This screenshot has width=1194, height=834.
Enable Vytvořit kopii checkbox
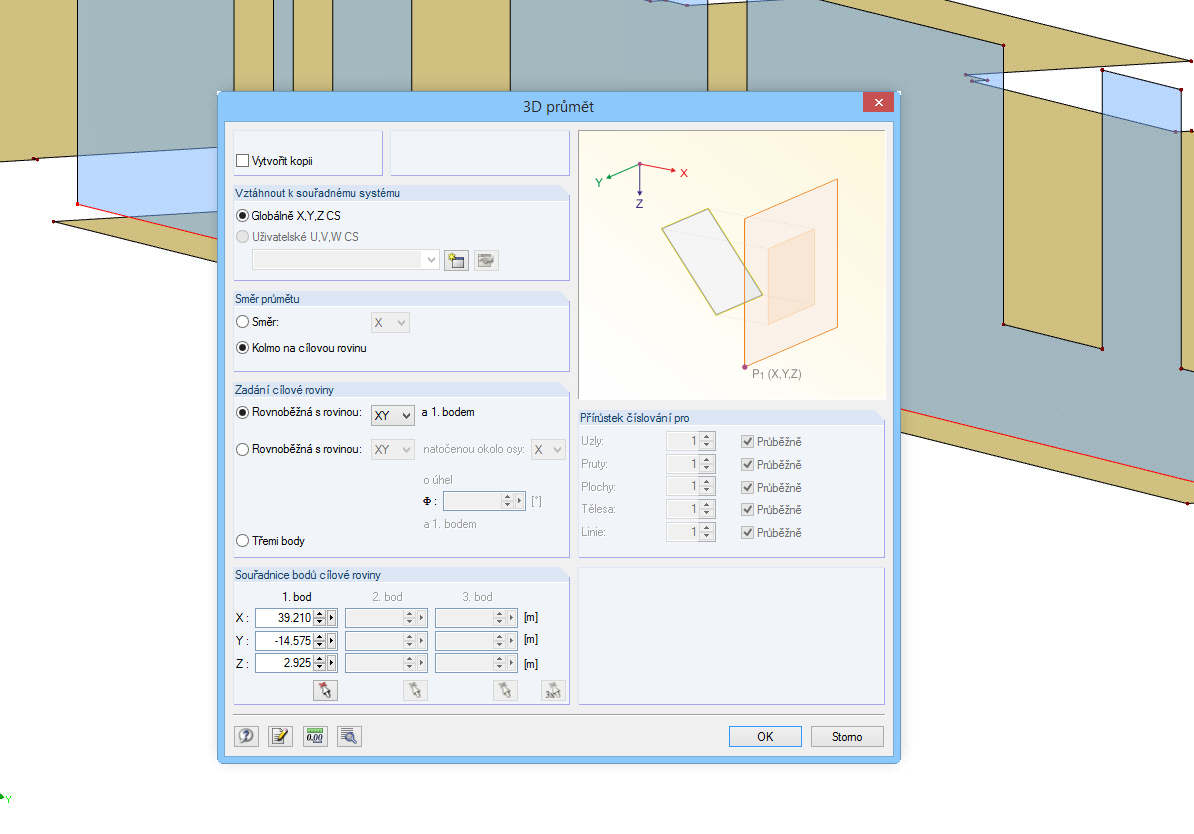click(243, 161)
